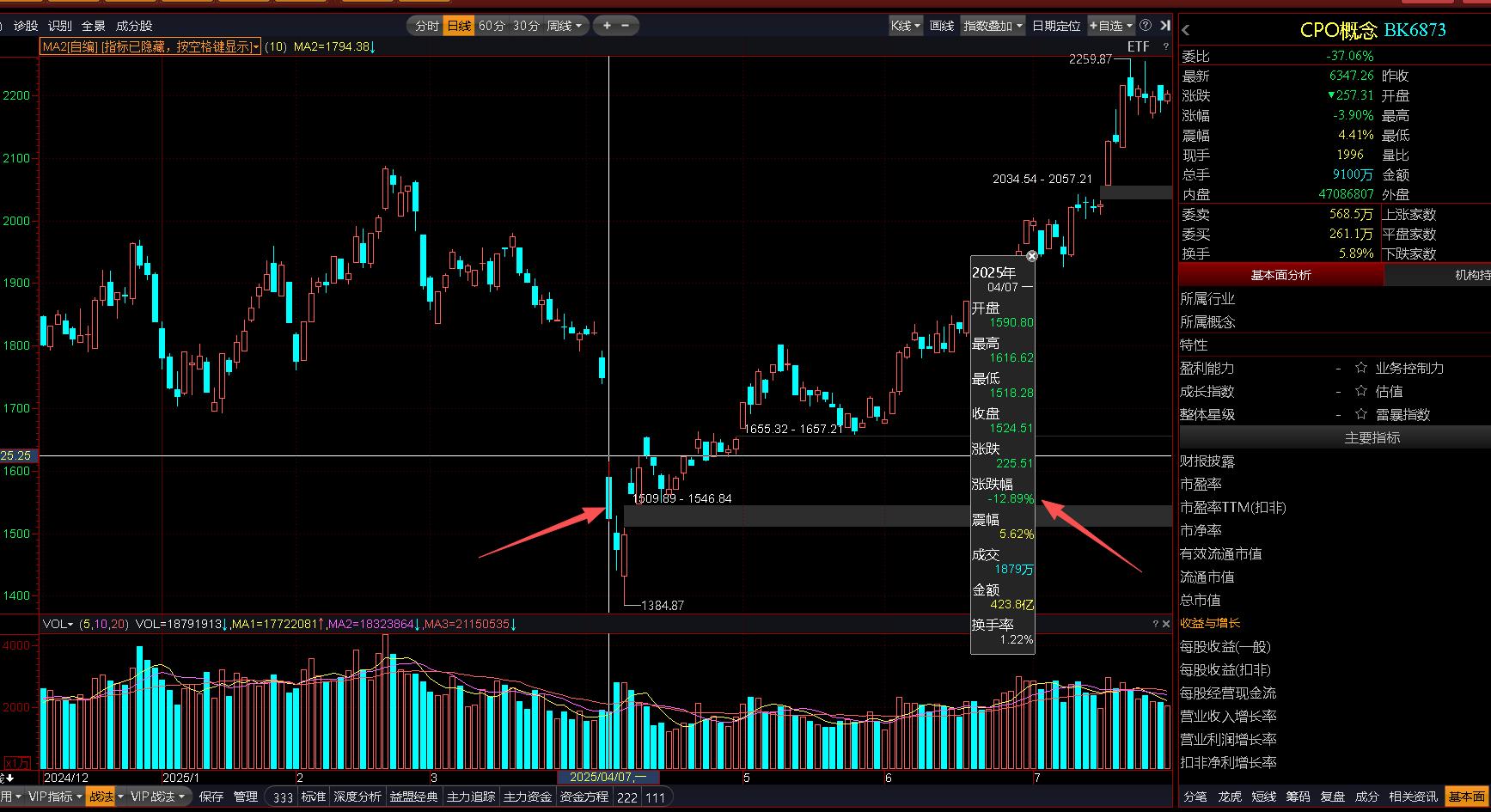This screenshot has height=812, width=1491.
Task: Select the 基本面 bottom tab
Action: 1466,797
